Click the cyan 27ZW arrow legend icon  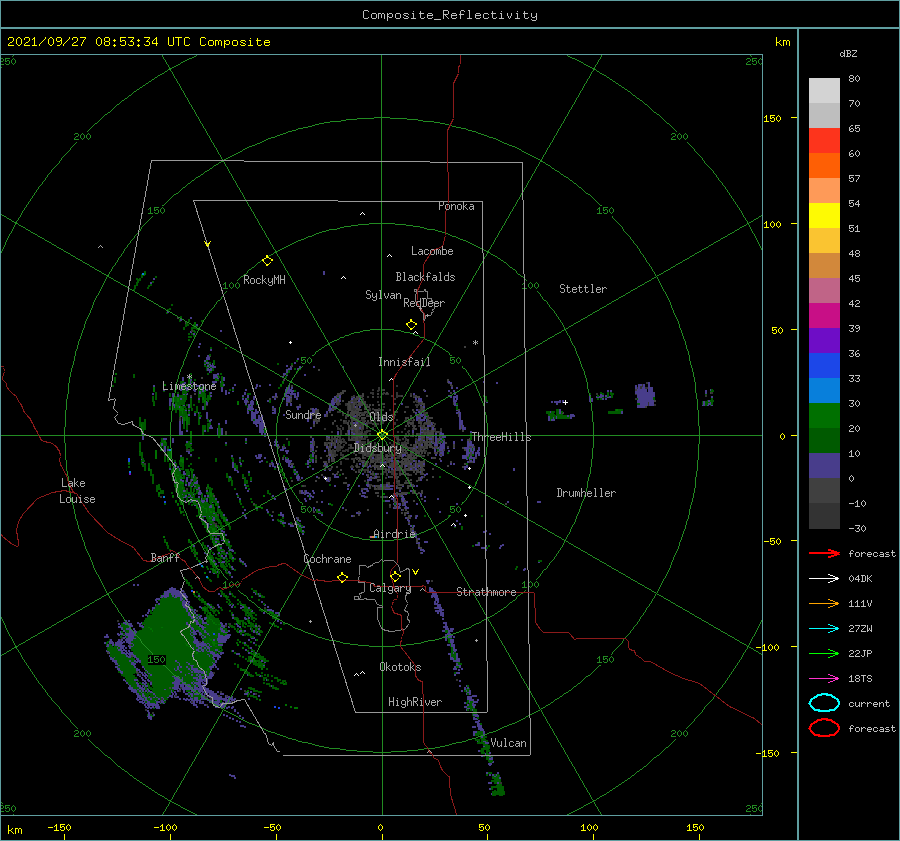[824, 629]
